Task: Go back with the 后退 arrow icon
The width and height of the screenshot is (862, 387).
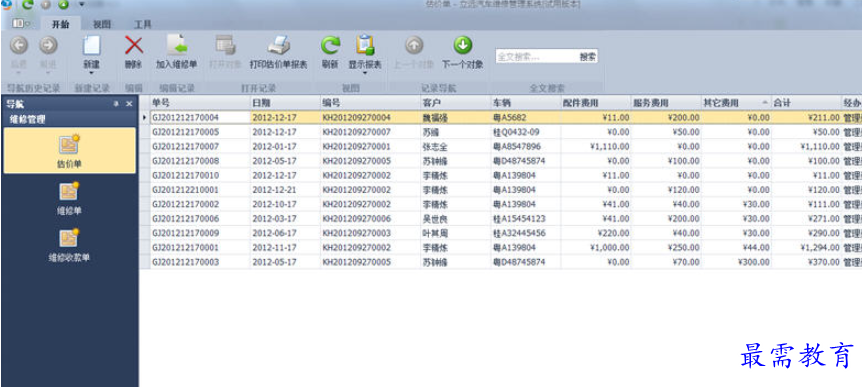Action: click(19, 45)
